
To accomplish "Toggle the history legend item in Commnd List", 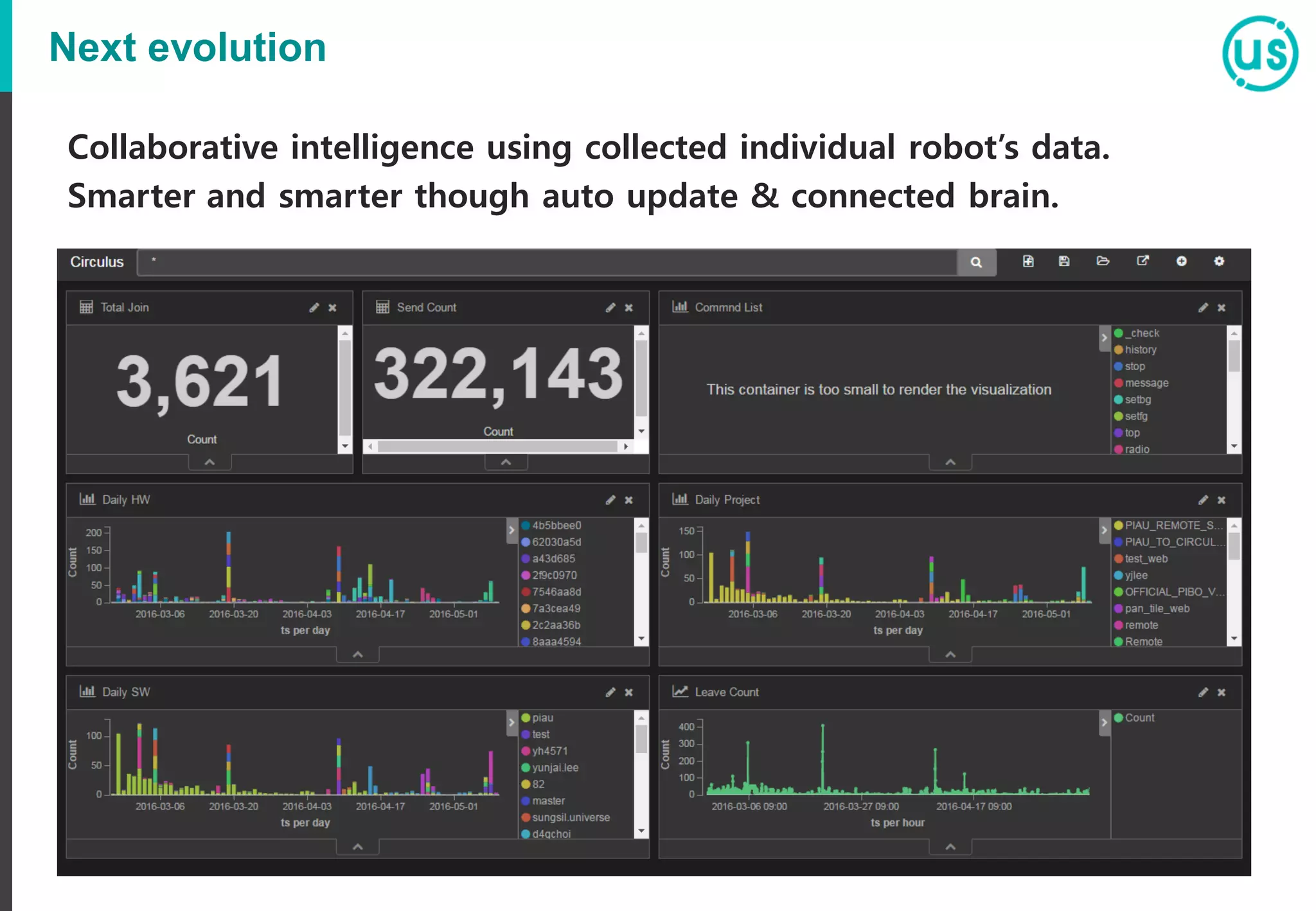I will click(1140, 349).
